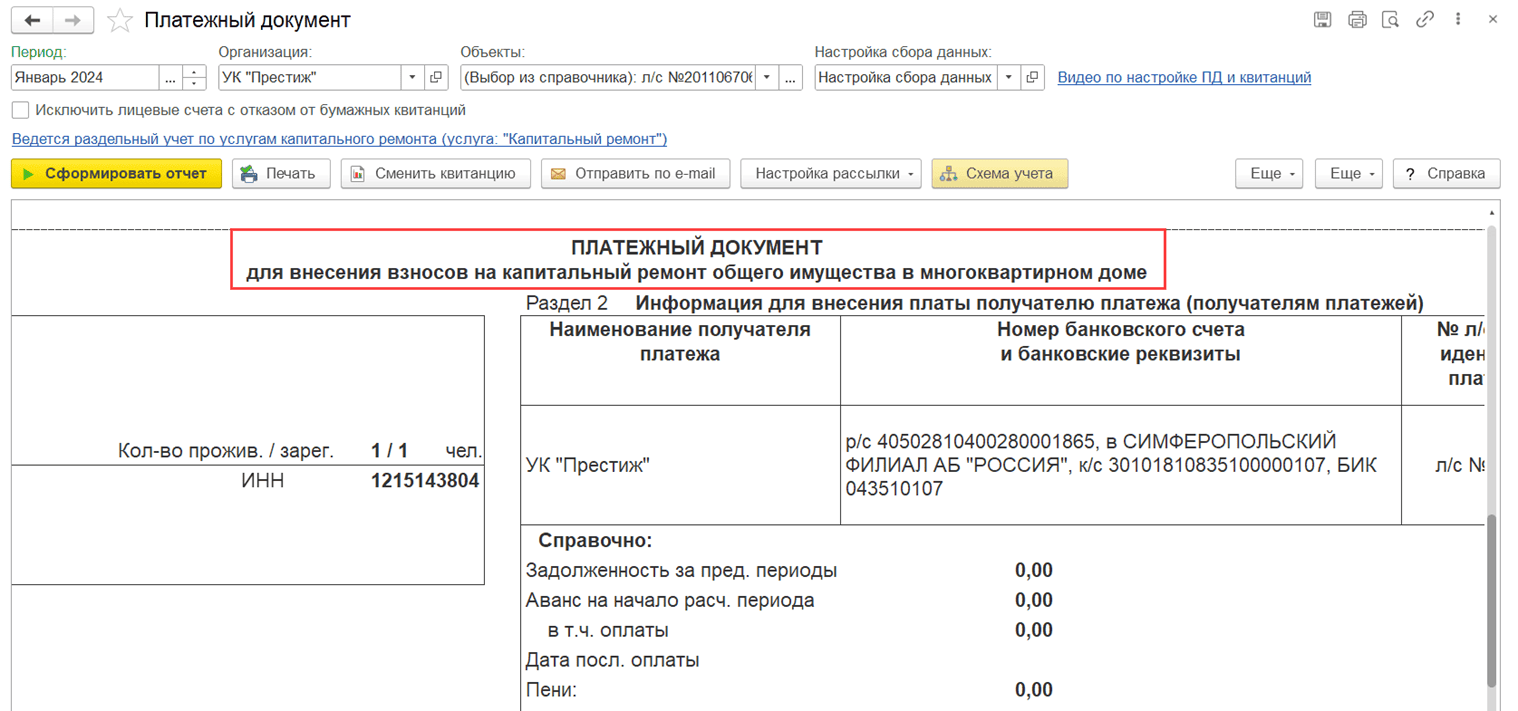This screenshot has height=711, width=1518.
Task: Click the floppy disk save icon
Action: [1322, 19]
